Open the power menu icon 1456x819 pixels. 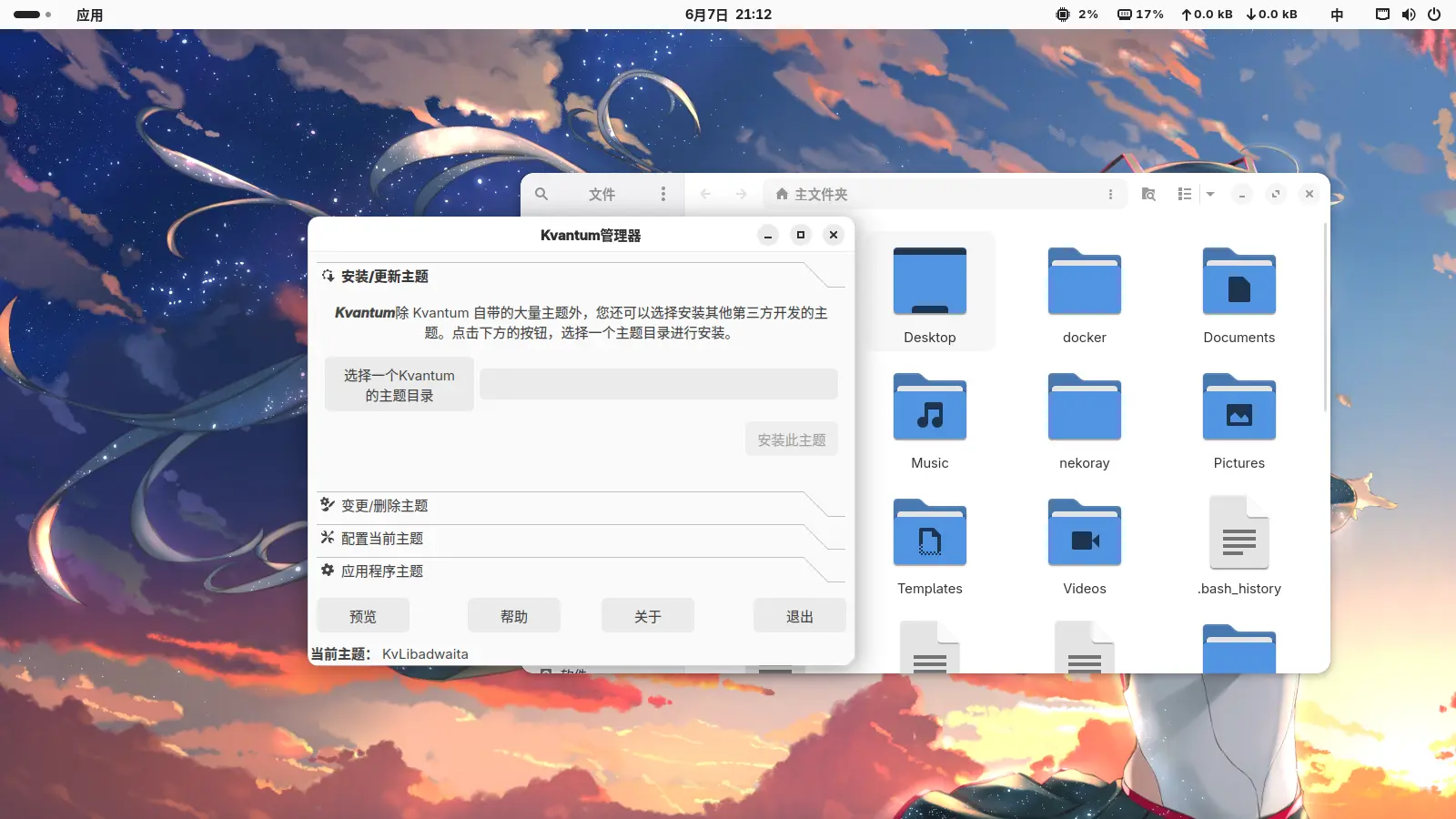coord(1434,15)
